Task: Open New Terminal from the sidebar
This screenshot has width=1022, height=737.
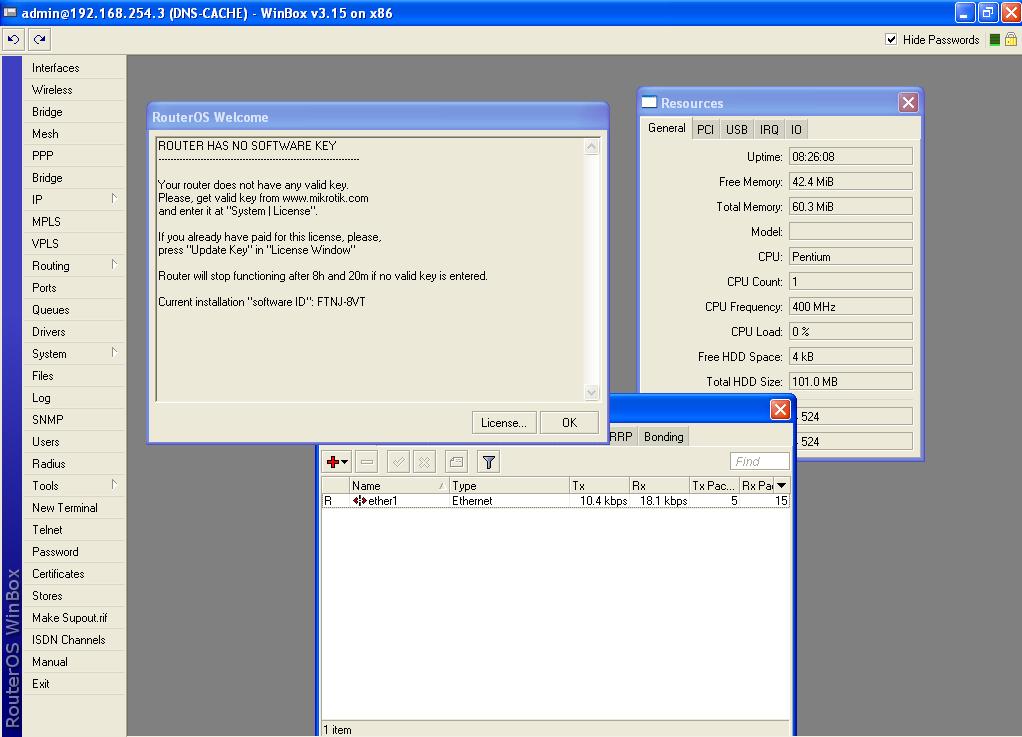Action: coord(74,508)
